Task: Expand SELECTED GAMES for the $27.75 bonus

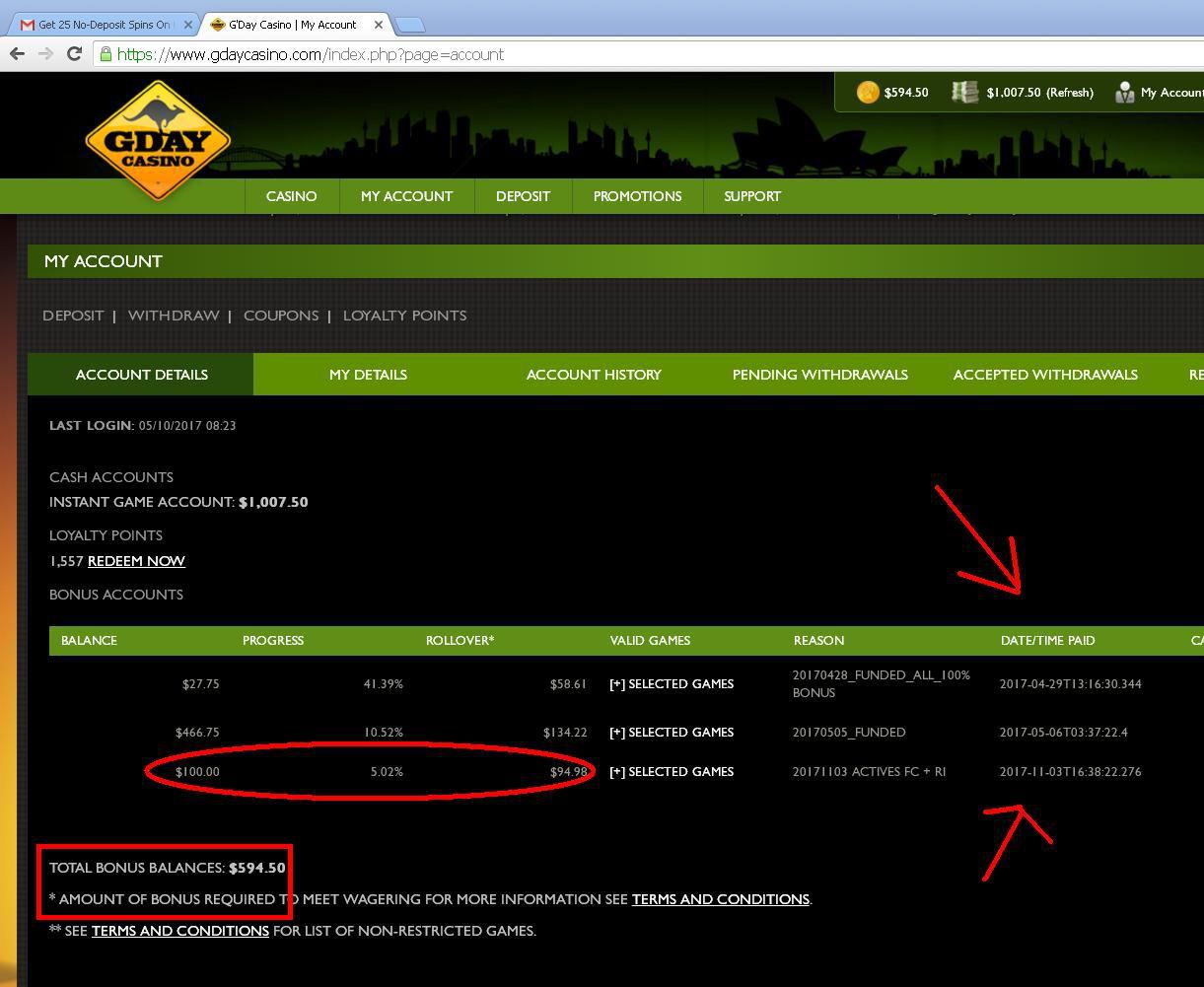Action: coord(672,684)
